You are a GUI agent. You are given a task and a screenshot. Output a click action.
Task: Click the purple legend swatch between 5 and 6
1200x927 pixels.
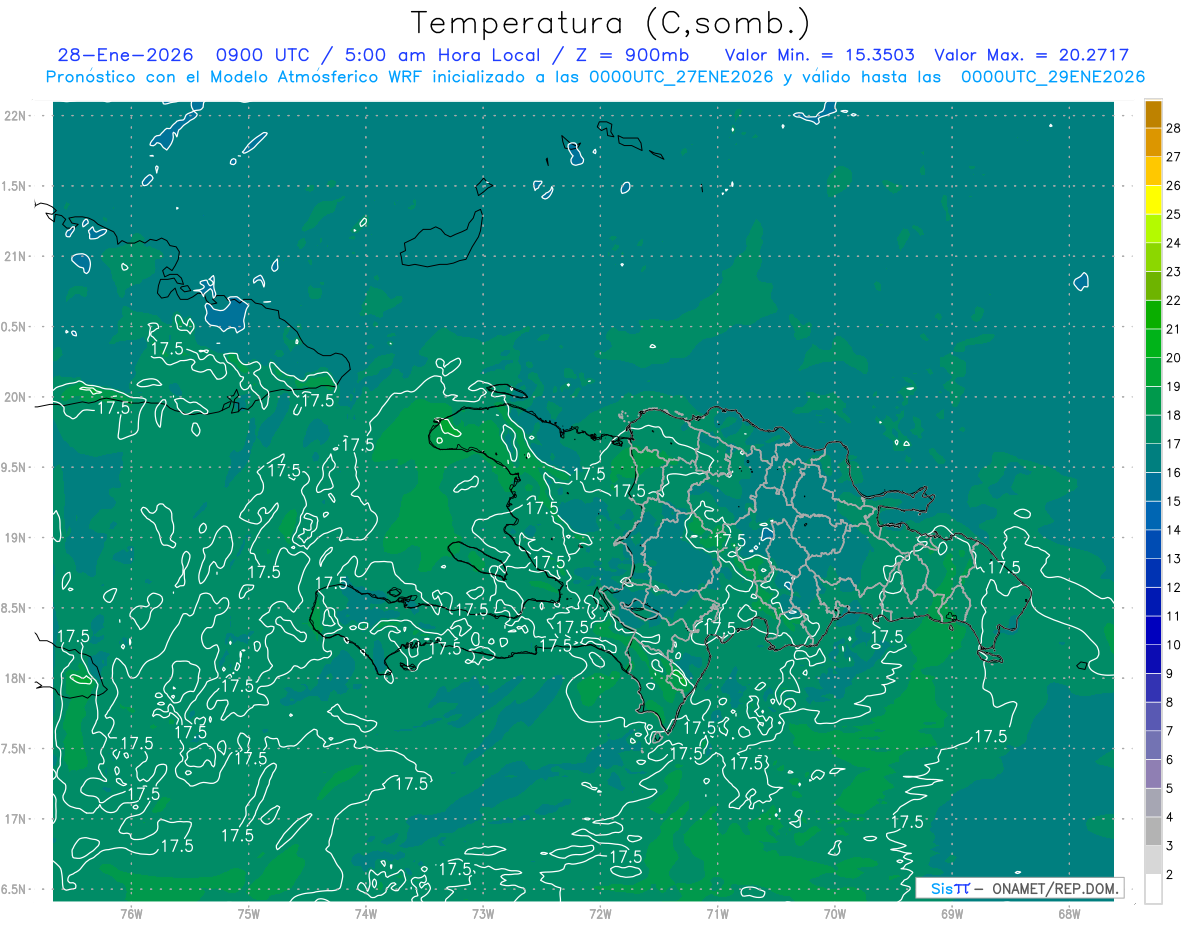(1153, 774)
